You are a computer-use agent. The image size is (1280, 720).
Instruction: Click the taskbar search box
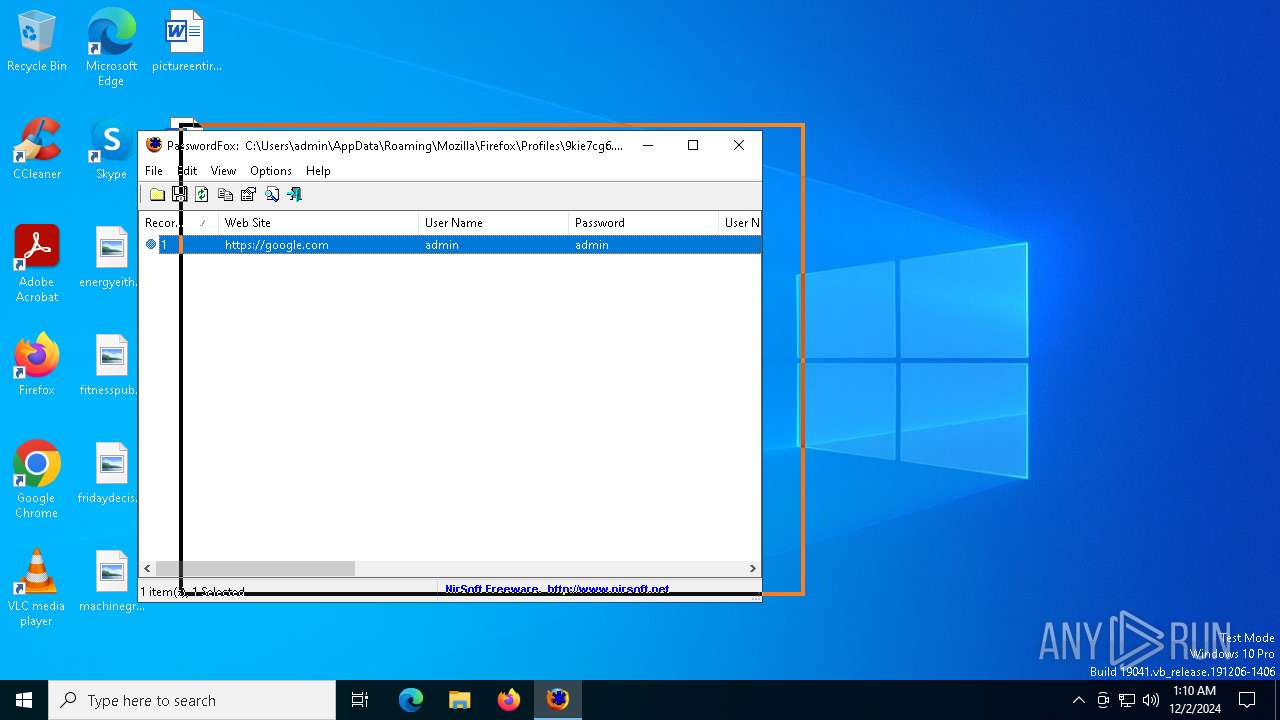pyautogui.click(x=192, y=700)
